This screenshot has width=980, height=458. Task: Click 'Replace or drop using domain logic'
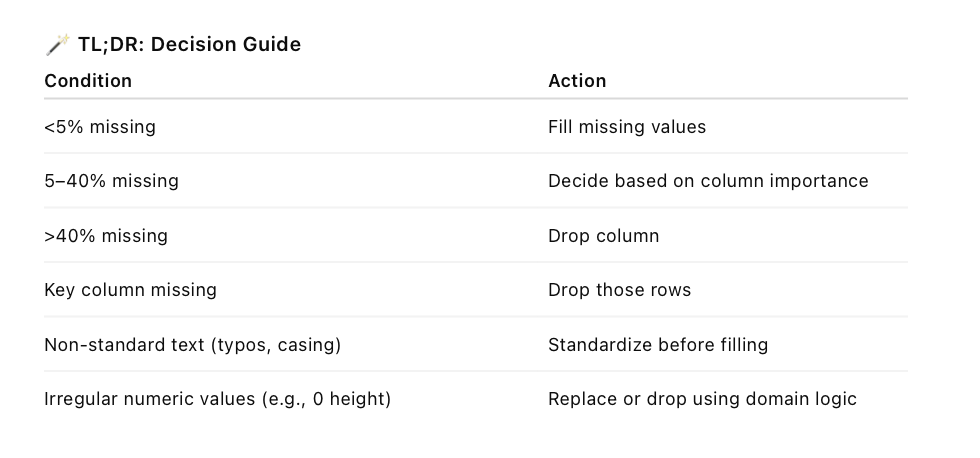coord(702,399)
